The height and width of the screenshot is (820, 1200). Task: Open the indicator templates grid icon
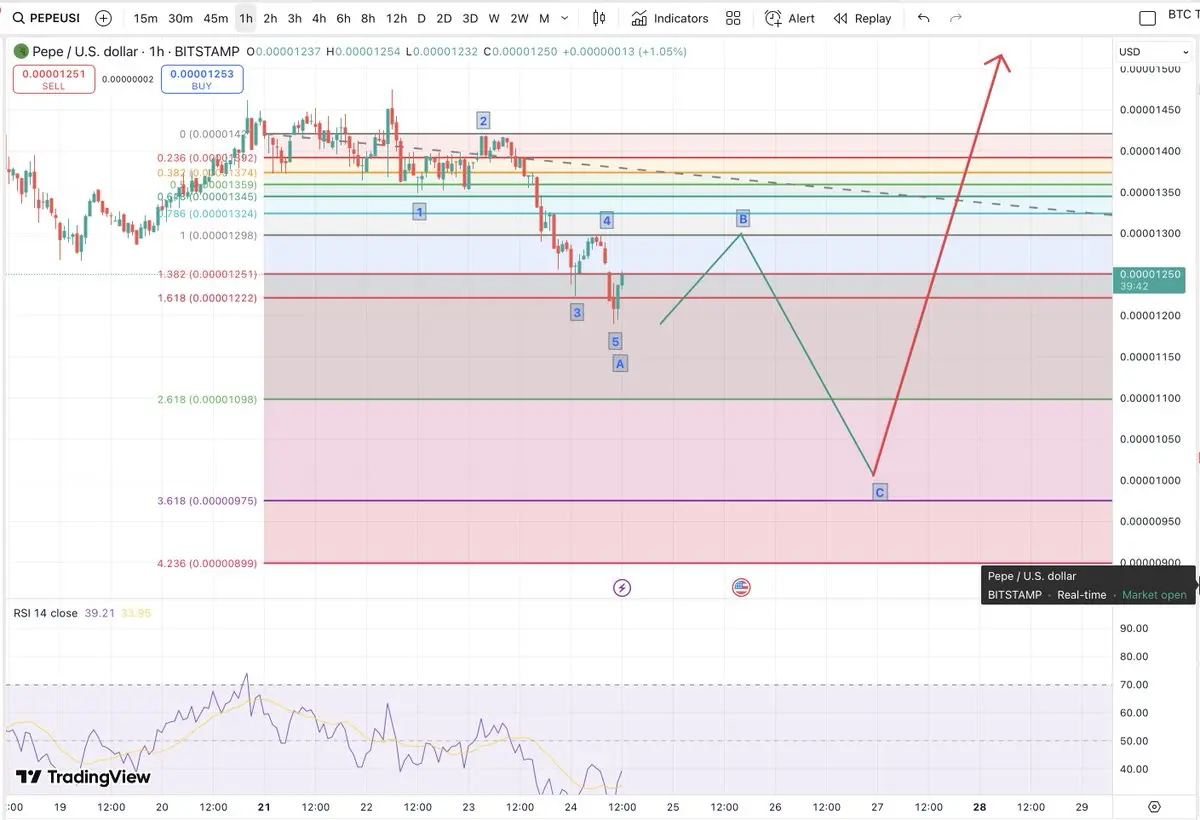(x=733, y=18)
